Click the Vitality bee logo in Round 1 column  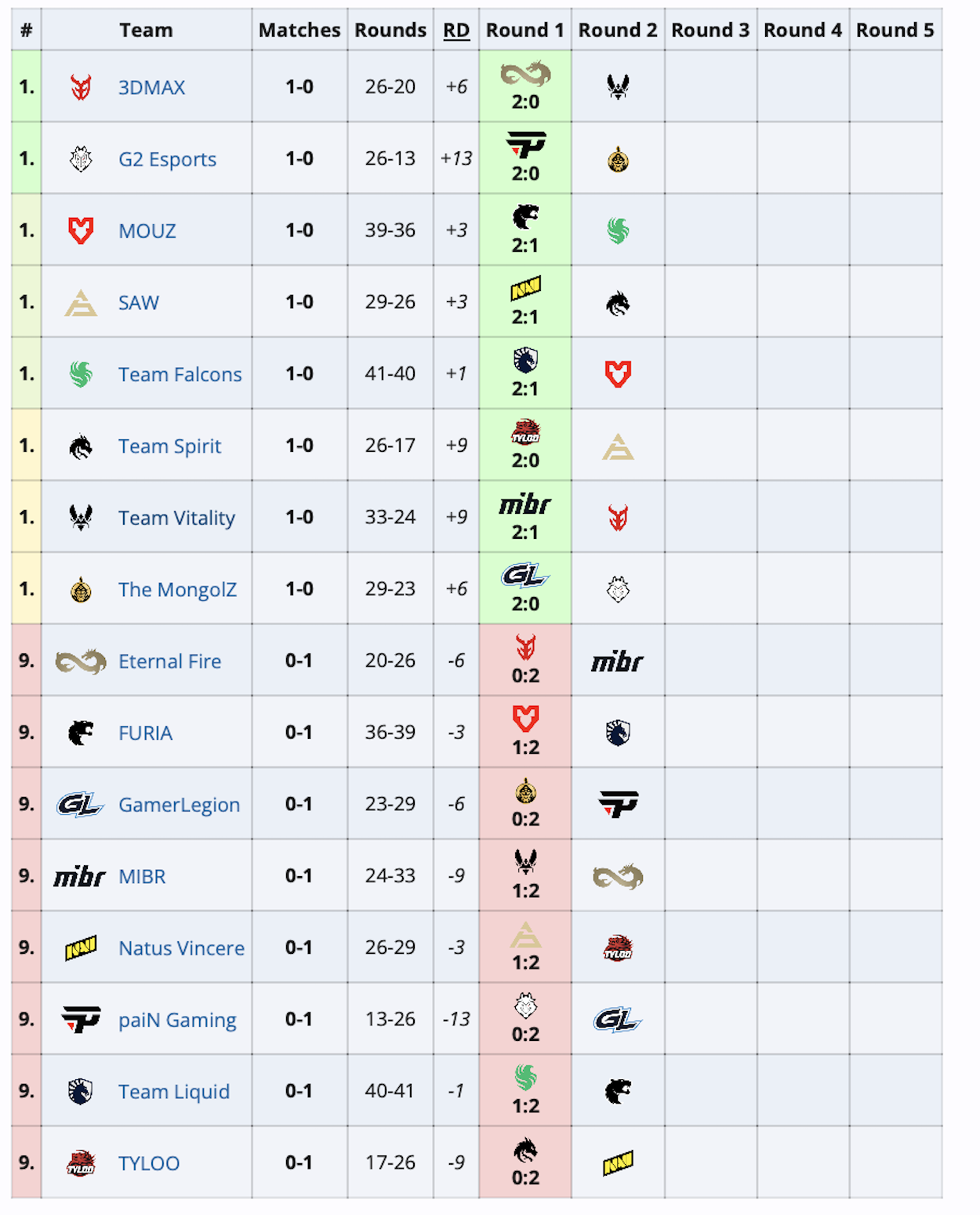coord(525,863)
